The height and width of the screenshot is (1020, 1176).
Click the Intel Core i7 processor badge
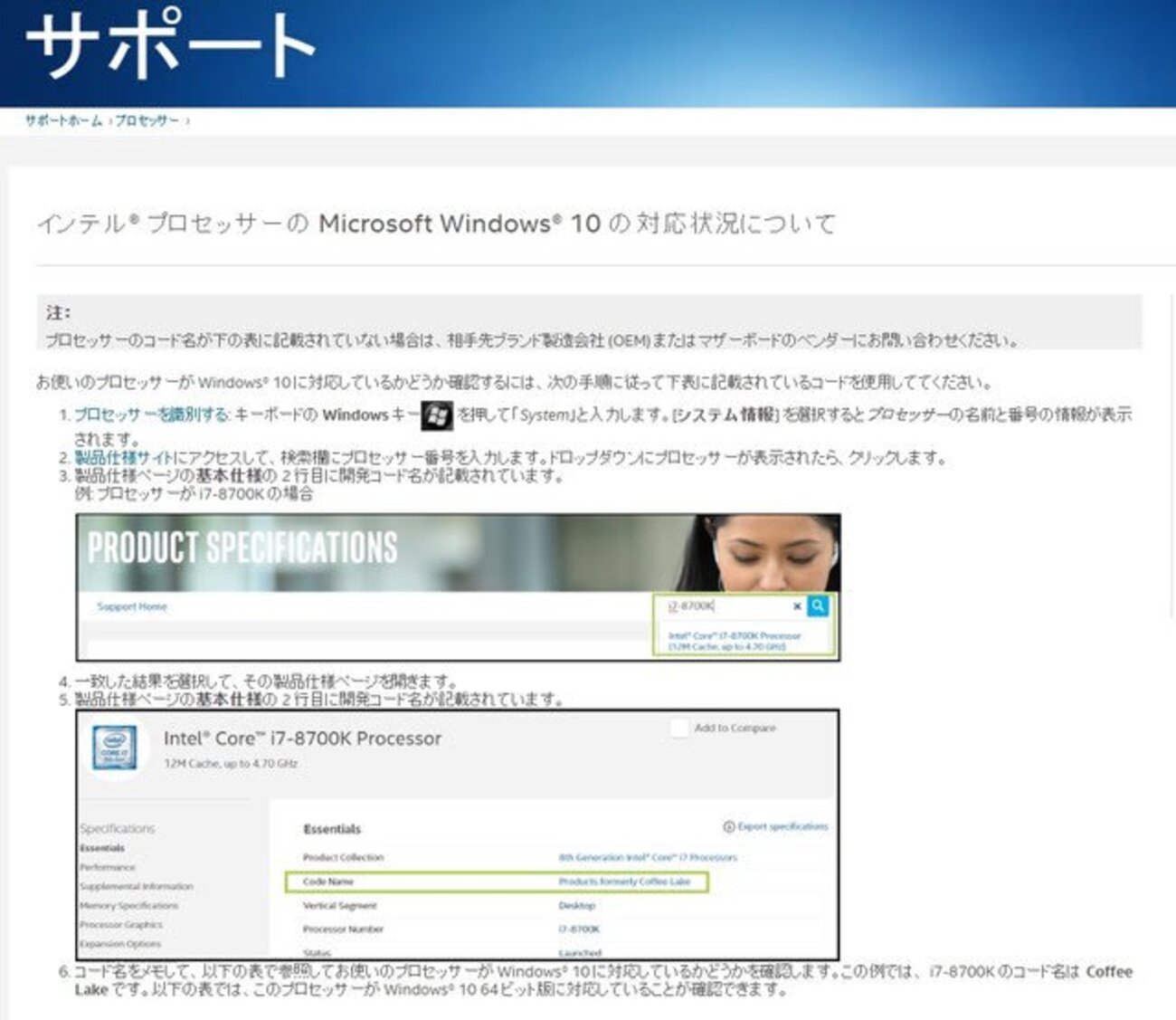(x=115, y=748)
